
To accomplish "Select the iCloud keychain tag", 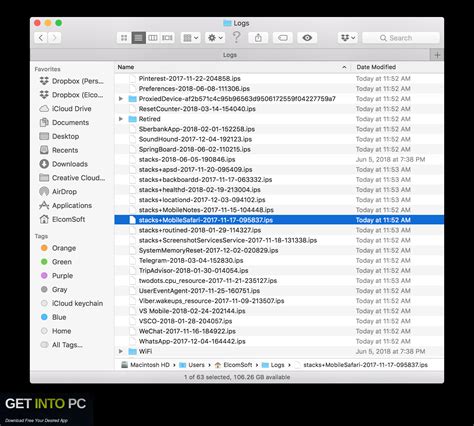I will coord(72,303).
